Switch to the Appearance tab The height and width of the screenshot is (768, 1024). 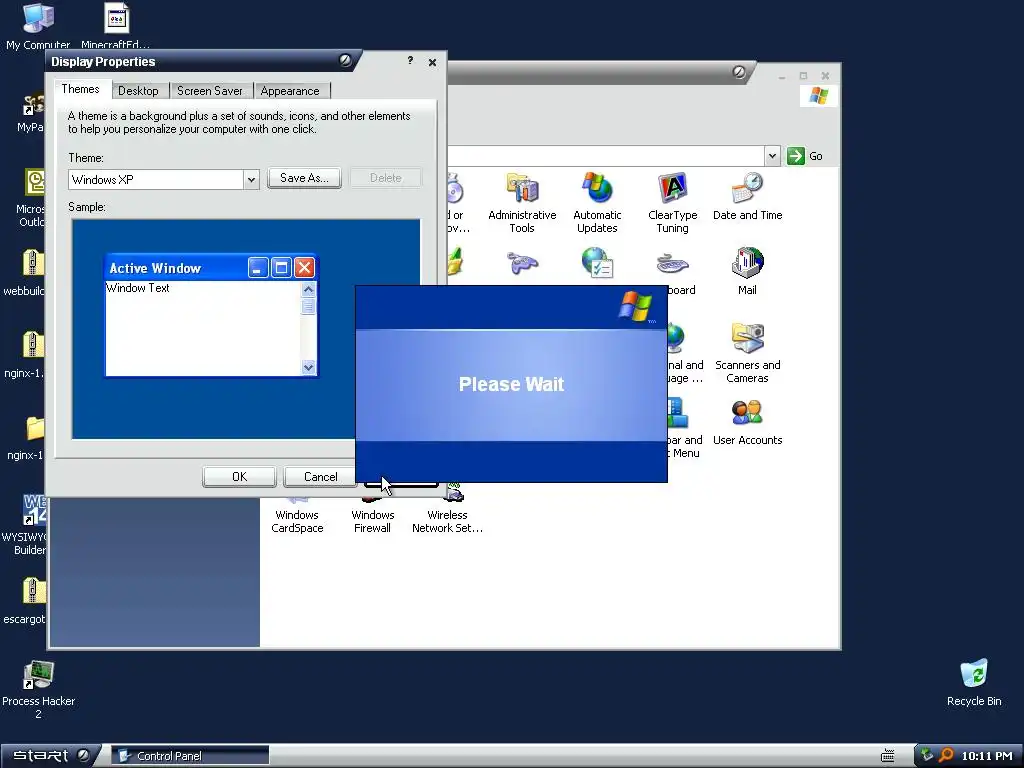click(x=290, y=91)
